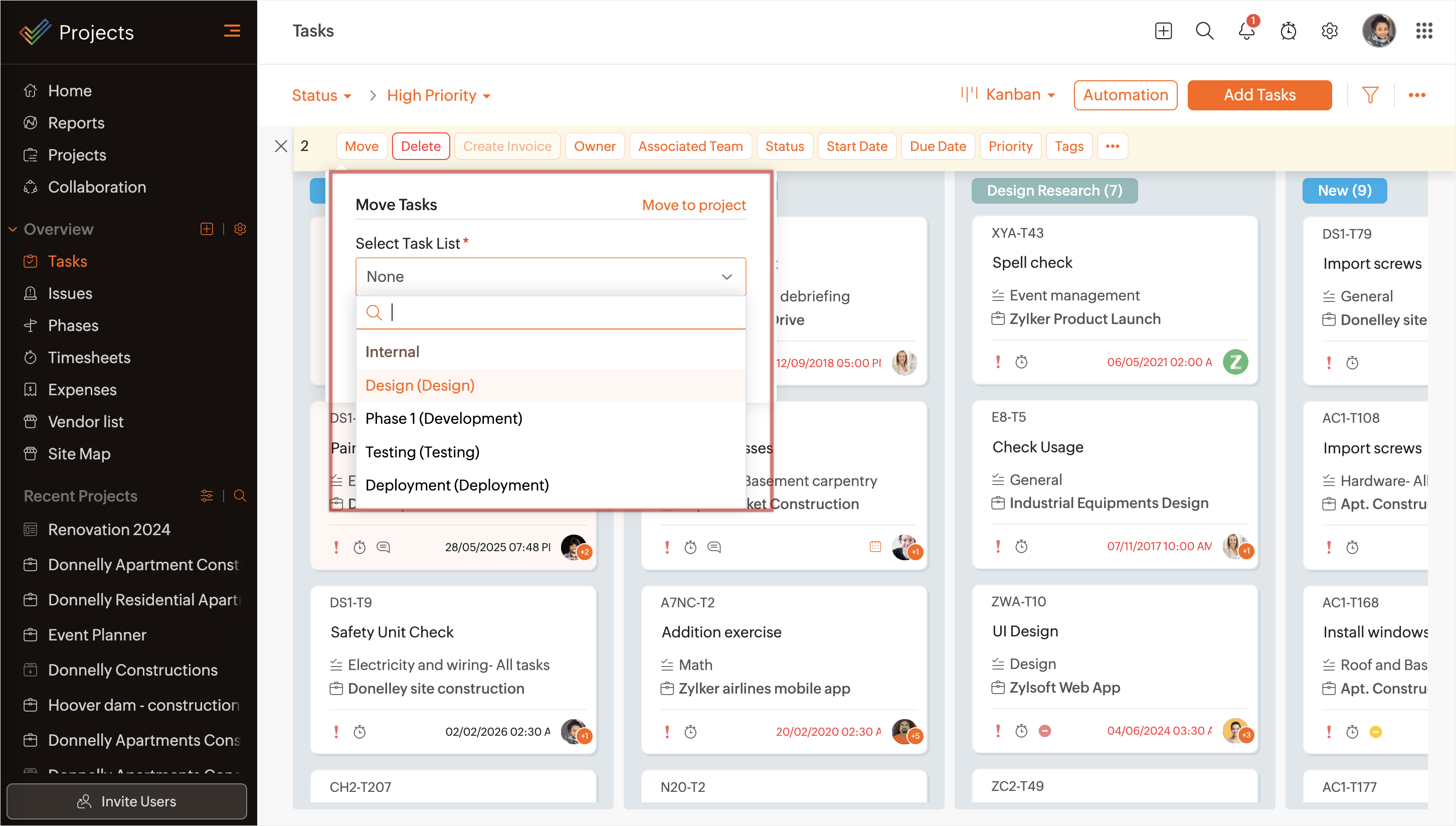Open the timer stopwatch in header
The height and width of the screenshot is (826, 1456).
tap(1288, 31)
